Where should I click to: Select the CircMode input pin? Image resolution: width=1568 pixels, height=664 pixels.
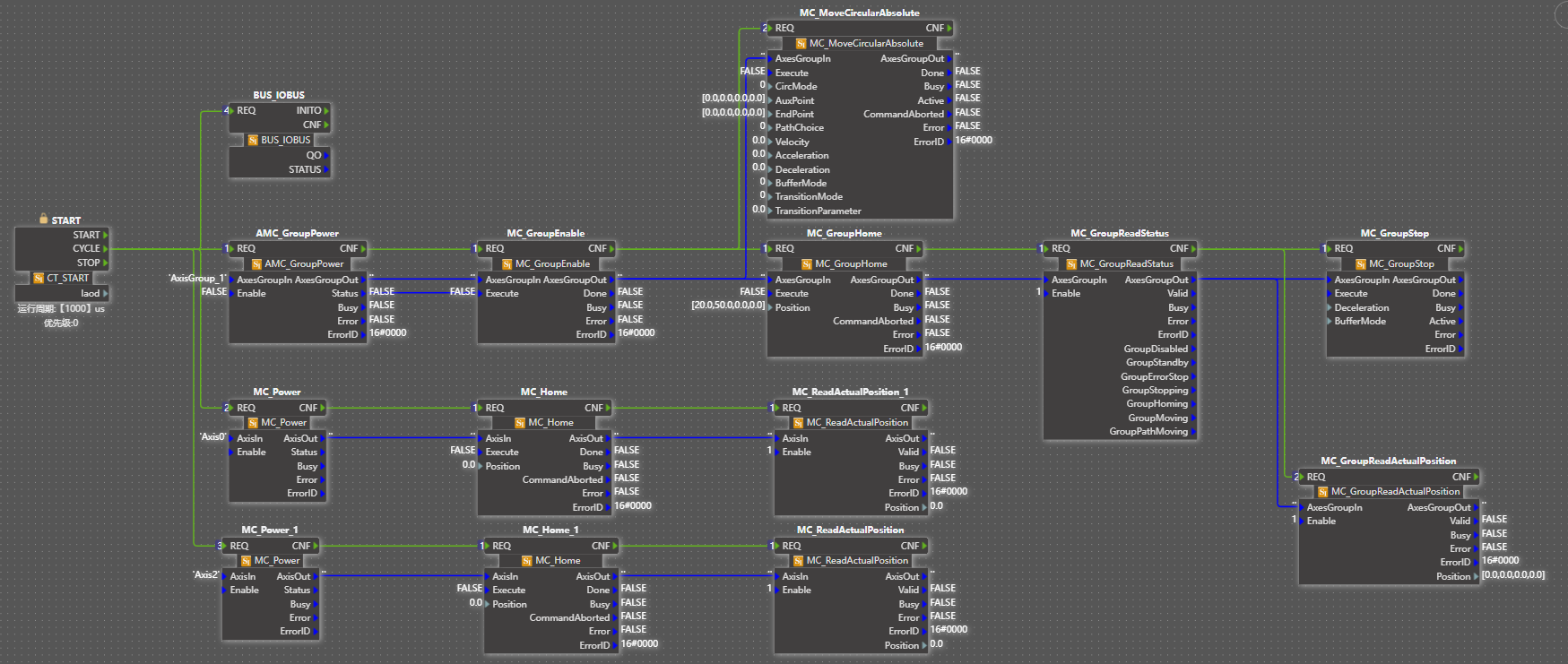tap(793, 87)
